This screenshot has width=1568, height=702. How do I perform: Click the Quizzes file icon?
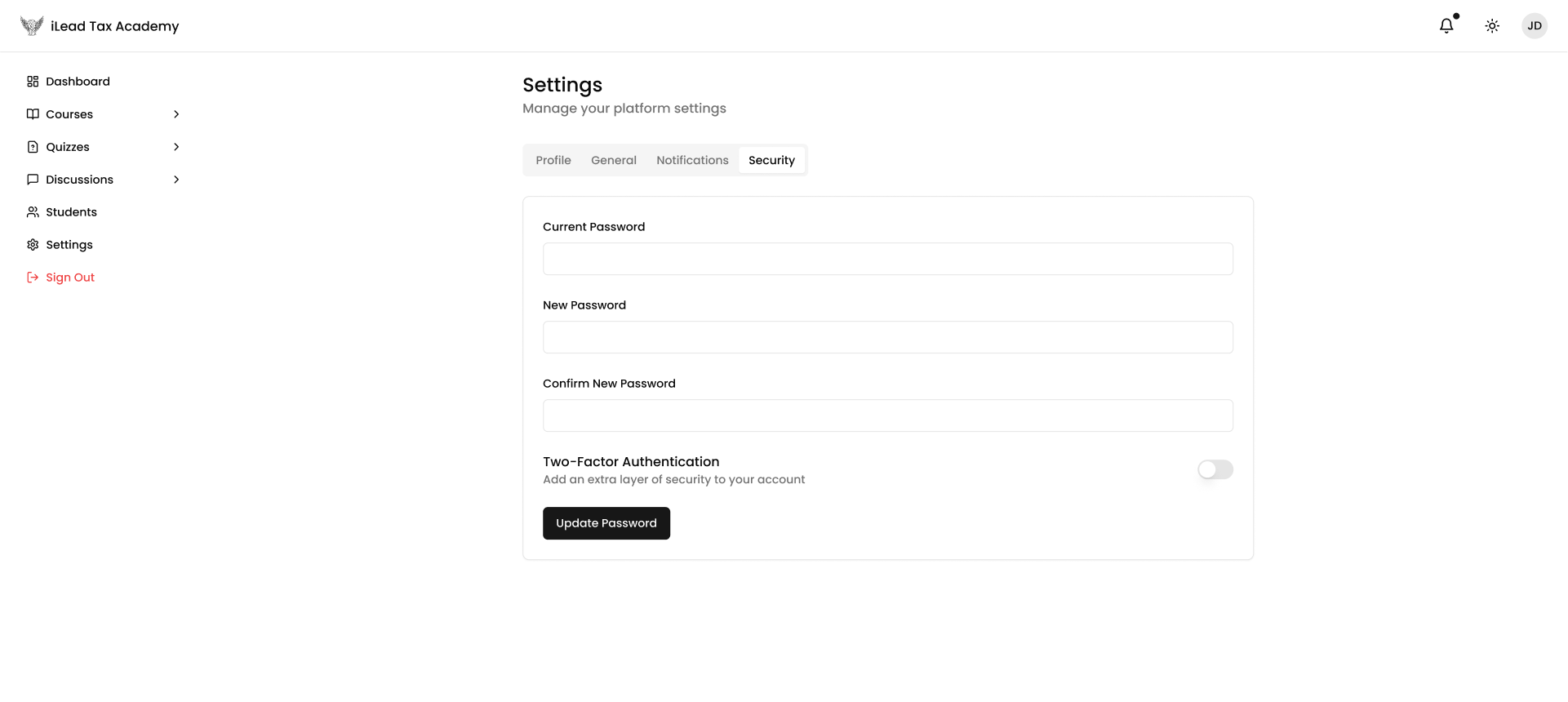click(33, 147)
